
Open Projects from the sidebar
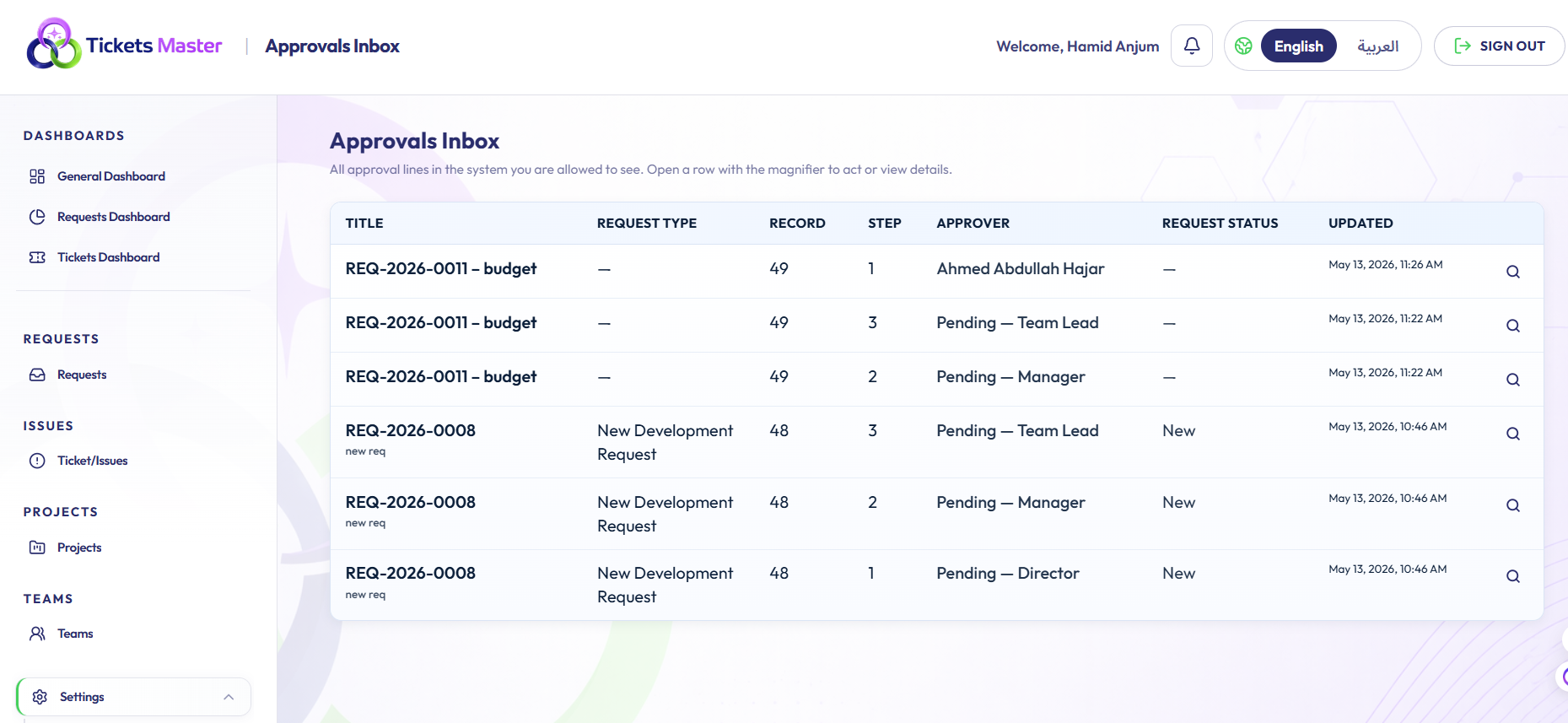(79, 548)
